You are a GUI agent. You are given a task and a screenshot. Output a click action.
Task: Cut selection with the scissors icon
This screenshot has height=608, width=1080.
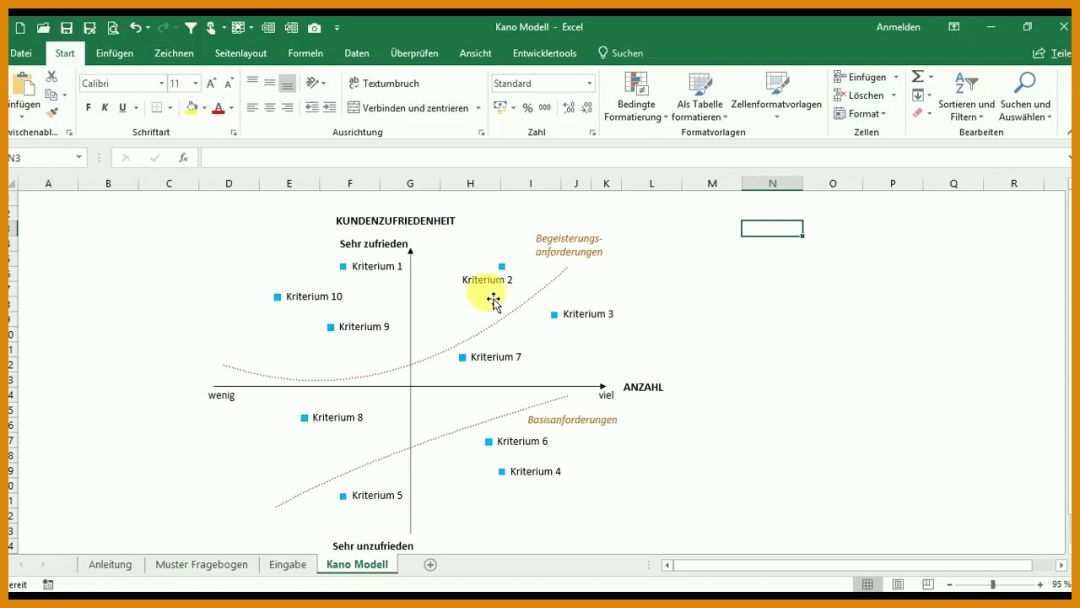(x=52, y=77)
